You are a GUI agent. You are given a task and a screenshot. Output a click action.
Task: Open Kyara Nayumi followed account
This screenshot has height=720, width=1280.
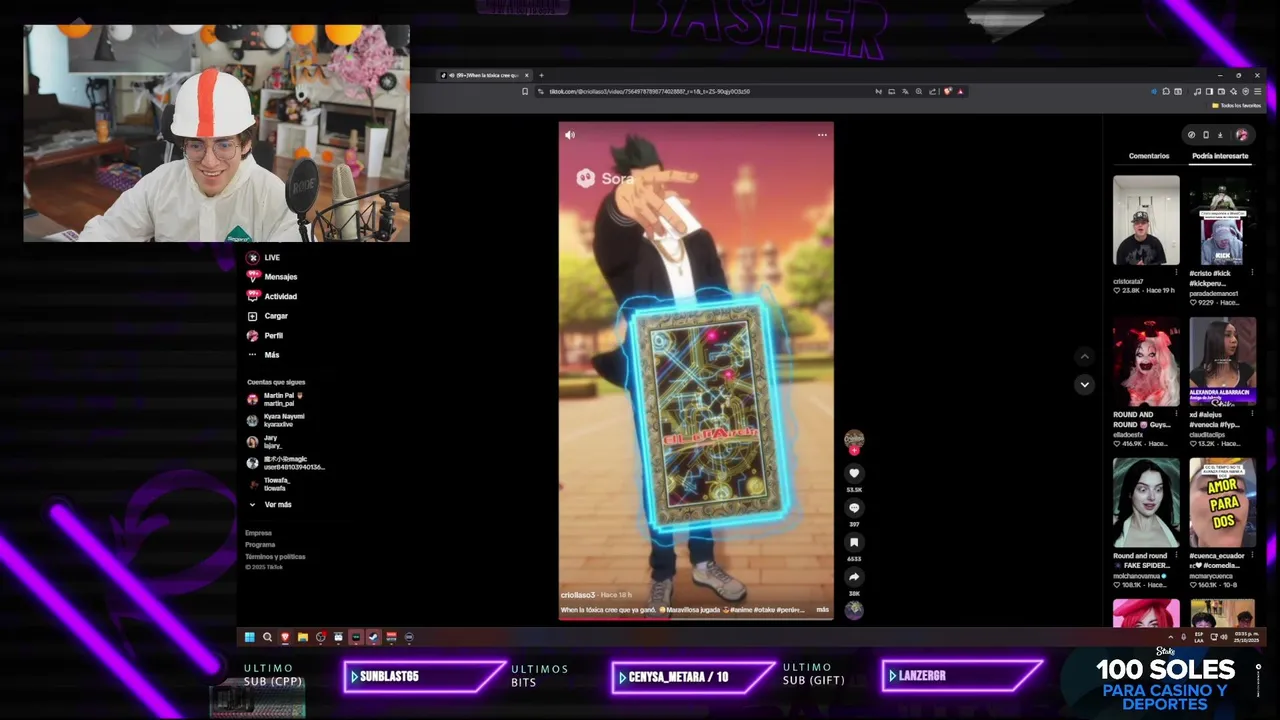[x=276, y=420]
